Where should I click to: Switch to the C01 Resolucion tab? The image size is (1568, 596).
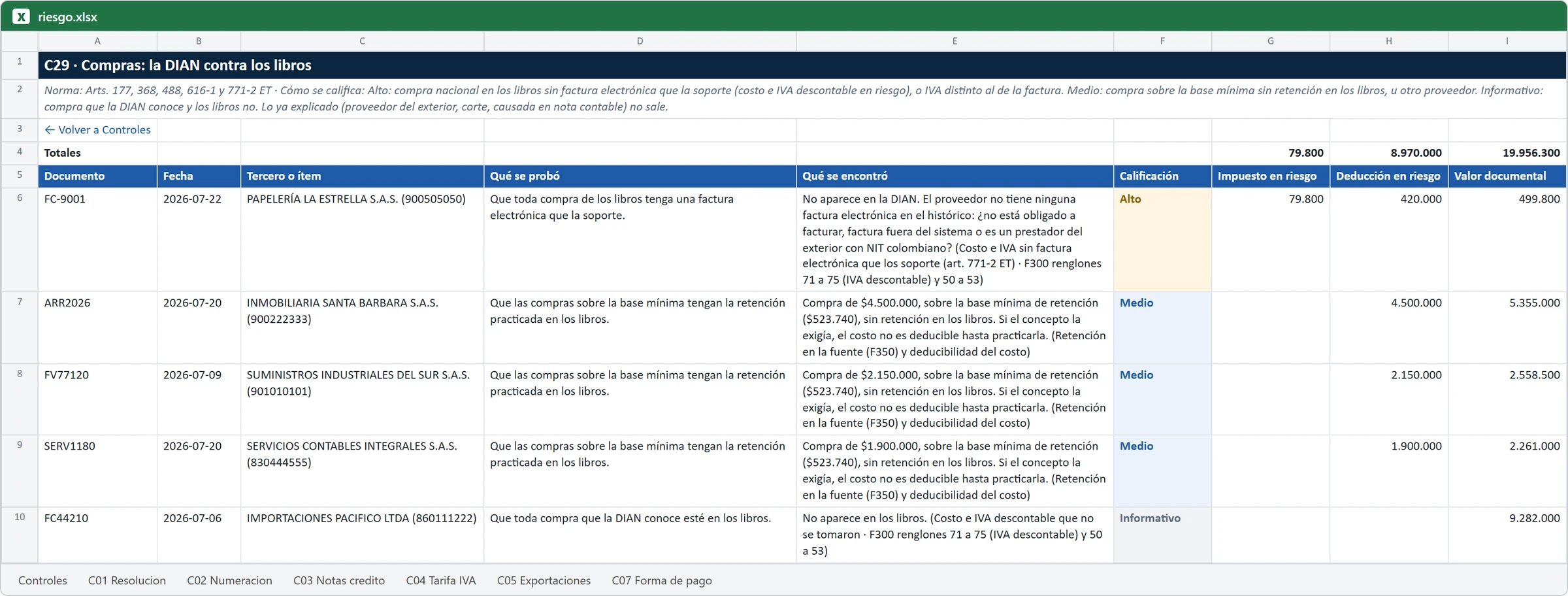coord(127,580)
